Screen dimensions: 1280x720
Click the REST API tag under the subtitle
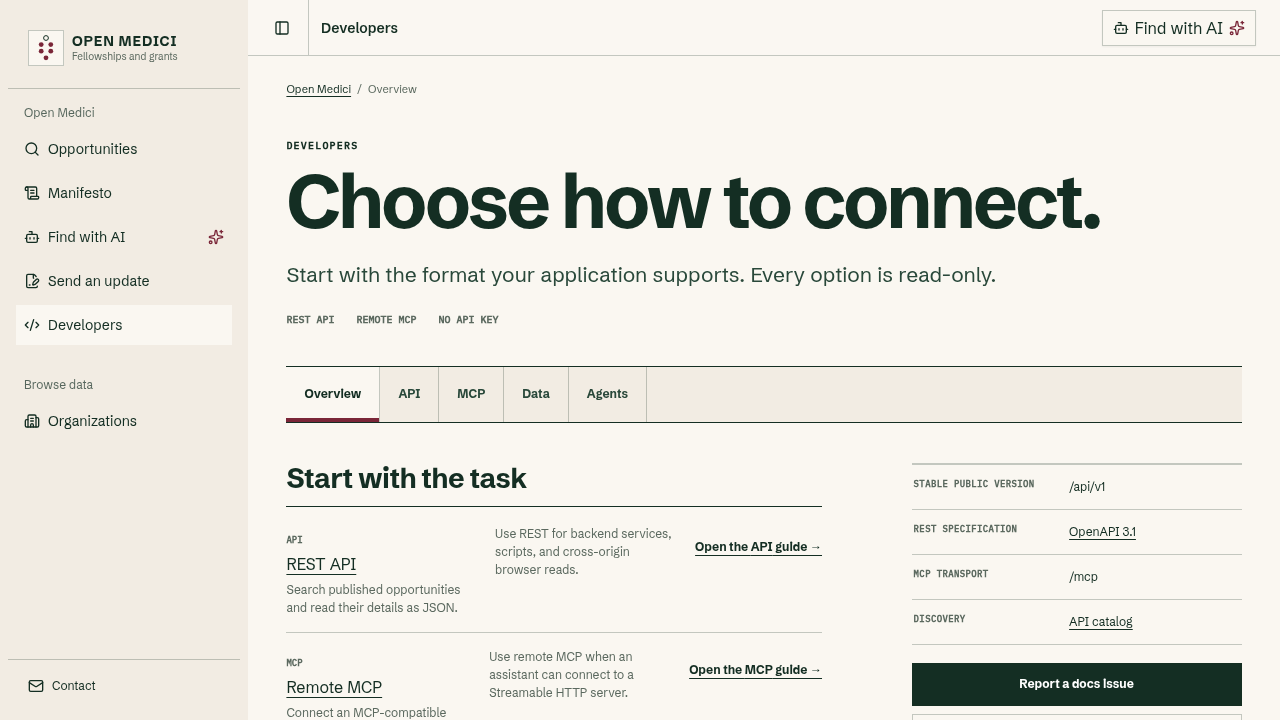click(x=310, y=320)
